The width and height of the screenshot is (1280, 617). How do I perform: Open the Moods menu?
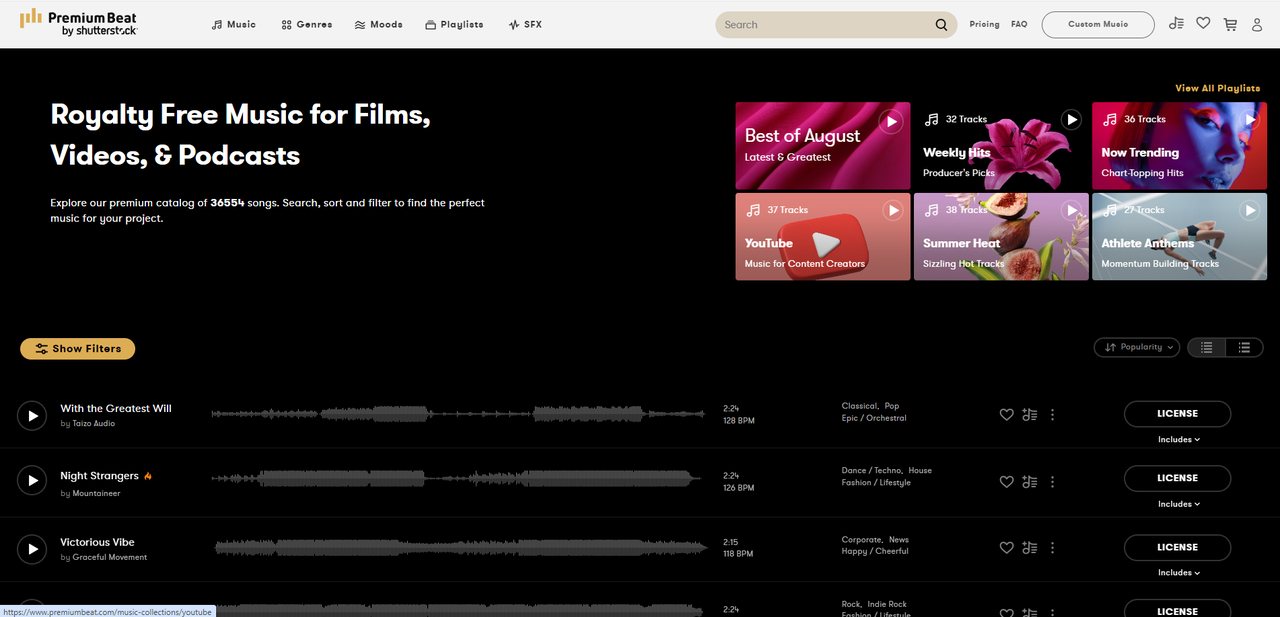[379, 24]
